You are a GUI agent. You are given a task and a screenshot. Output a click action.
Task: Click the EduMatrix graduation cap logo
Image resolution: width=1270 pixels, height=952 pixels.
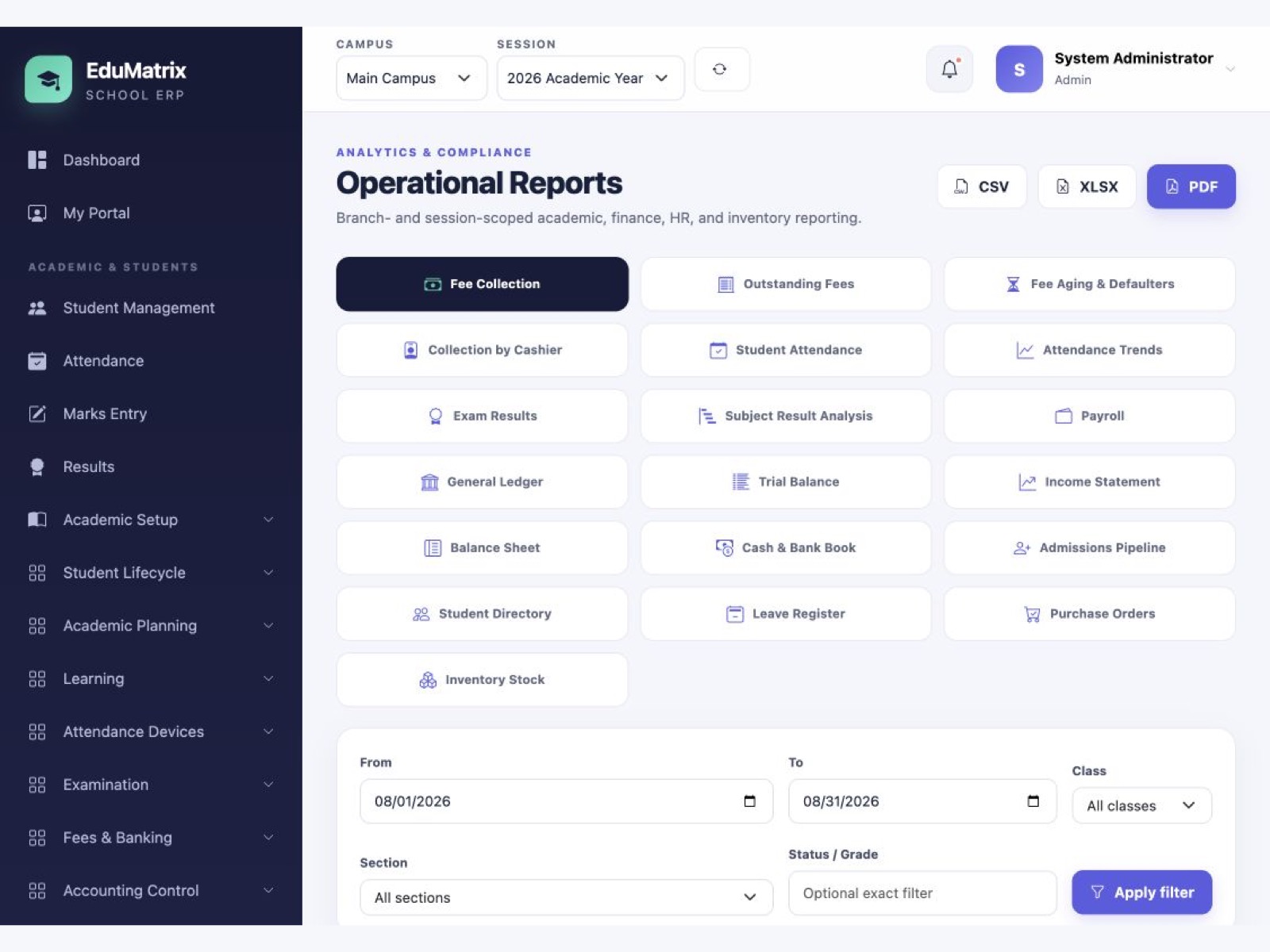48,79
